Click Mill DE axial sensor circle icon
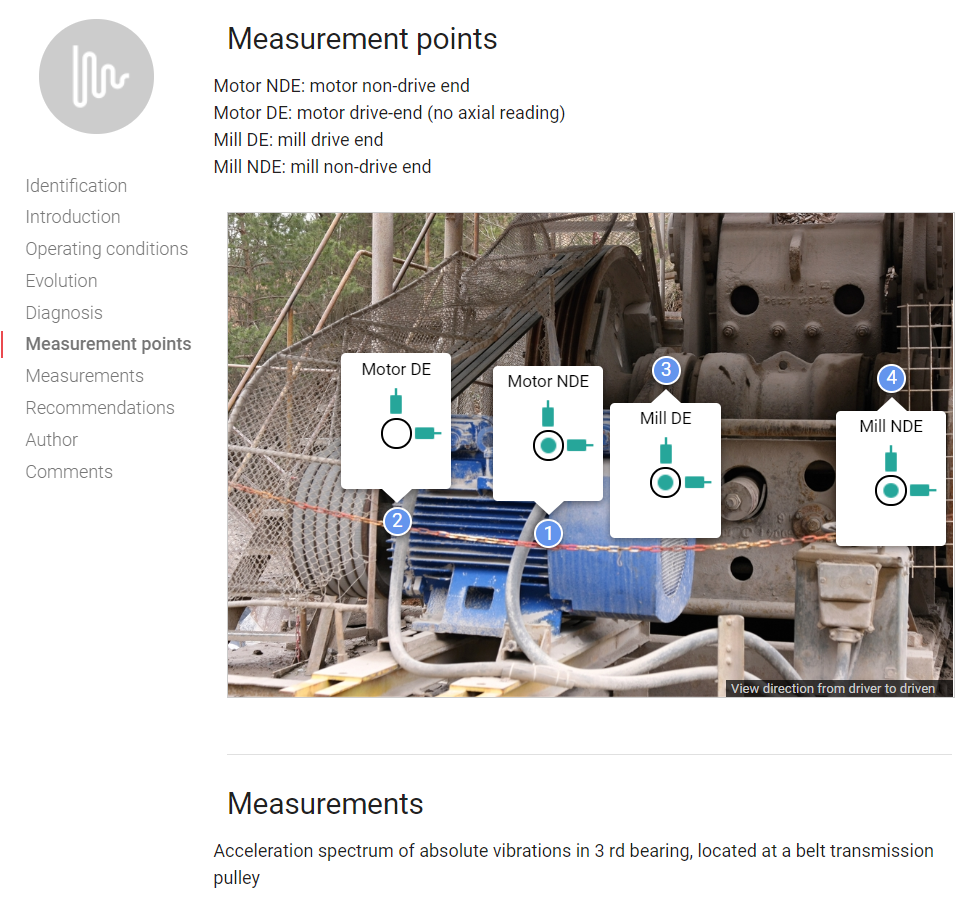 pos(666,482)
